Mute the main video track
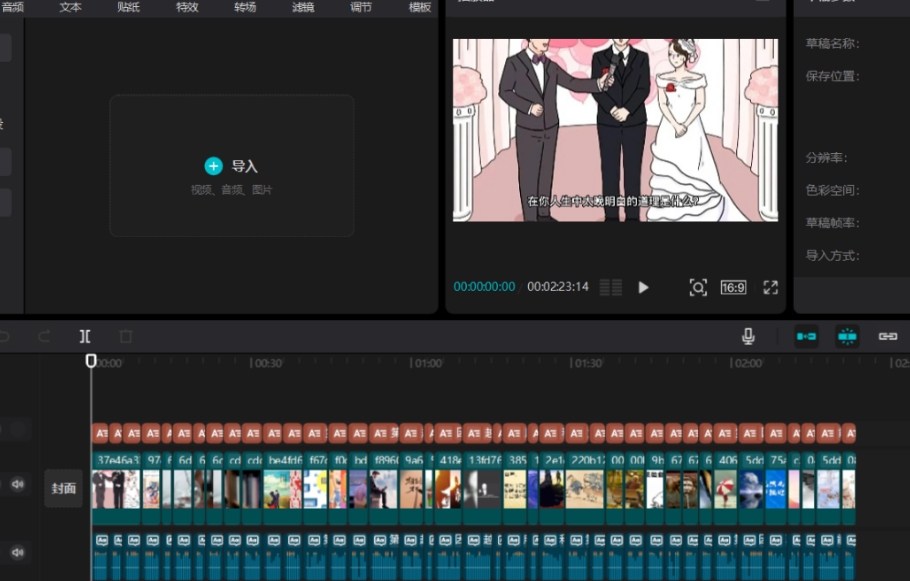910x581 pixels. pos(17,485)
